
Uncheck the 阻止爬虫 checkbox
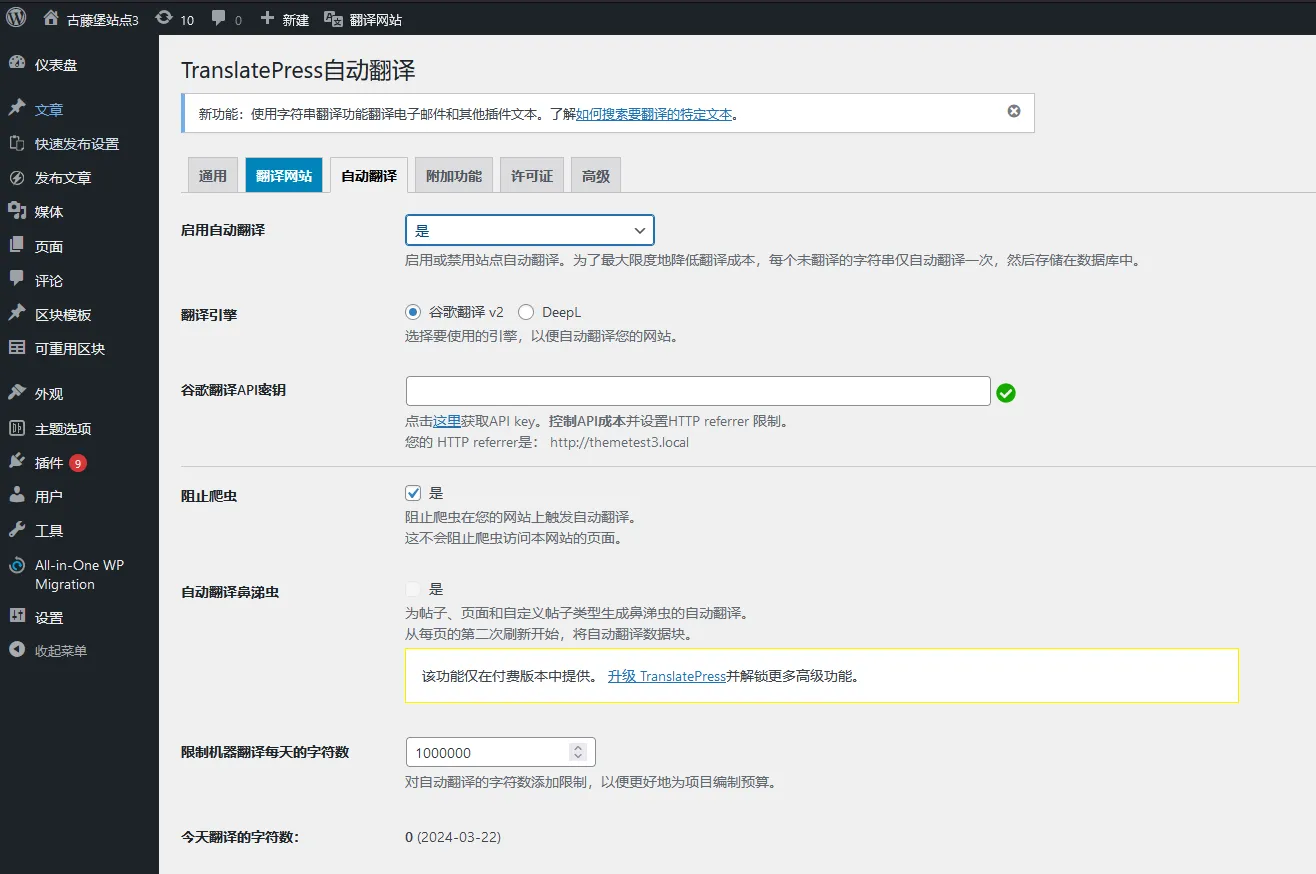[x=414, y=493]
